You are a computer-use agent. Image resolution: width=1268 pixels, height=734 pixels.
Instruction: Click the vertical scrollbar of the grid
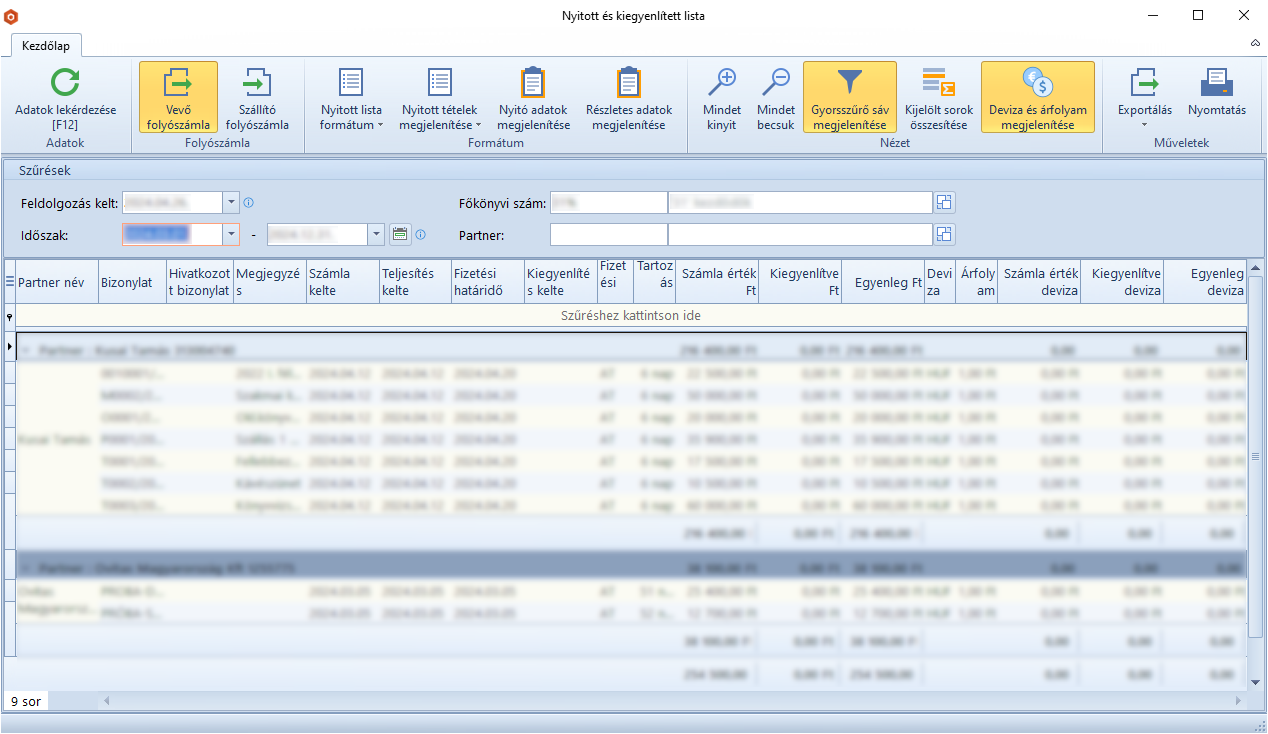(x=1256, y=457)
